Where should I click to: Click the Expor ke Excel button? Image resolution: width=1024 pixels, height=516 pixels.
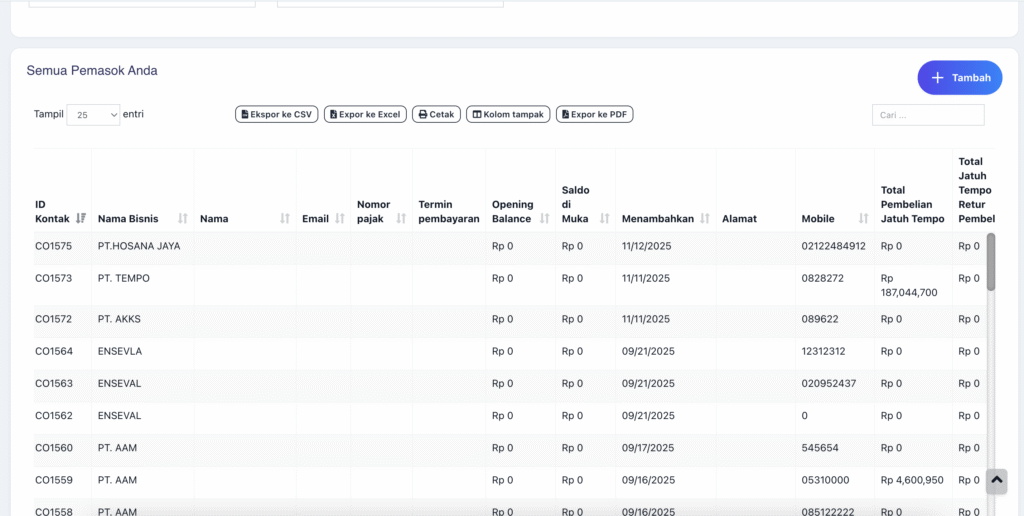pyautogui.click(x=365, y=115)
